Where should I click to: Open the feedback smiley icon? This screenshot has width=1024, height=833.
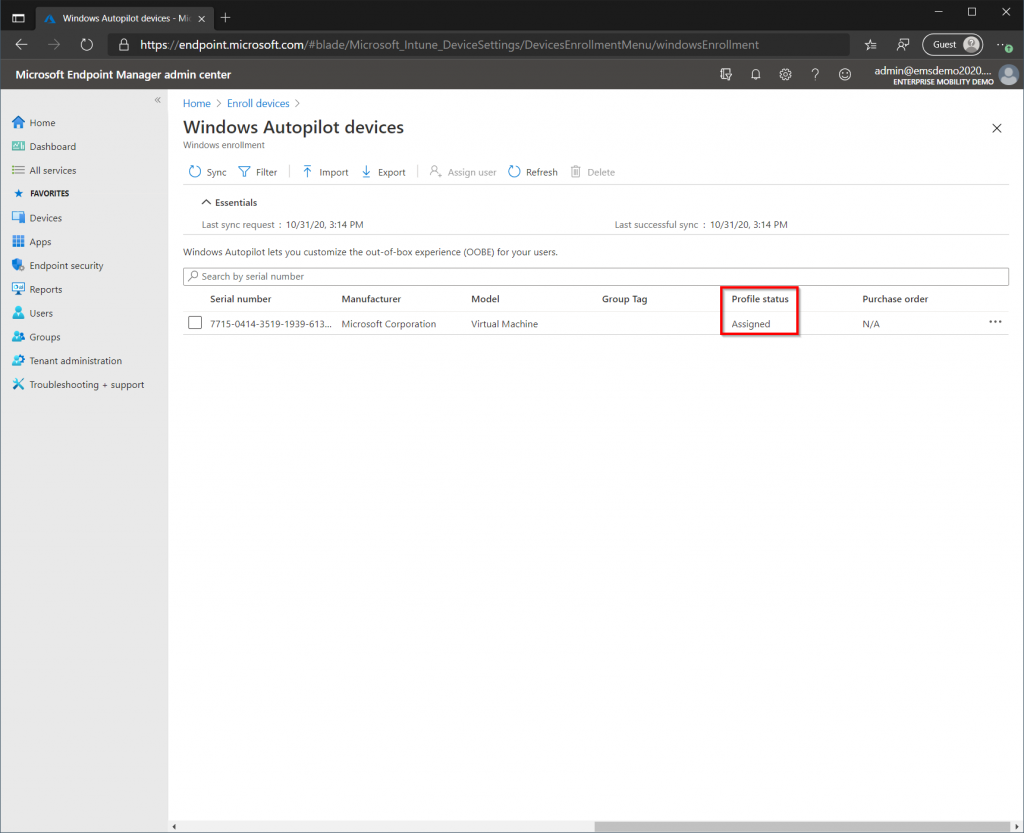pyautogui.click(x=844, y=74)
